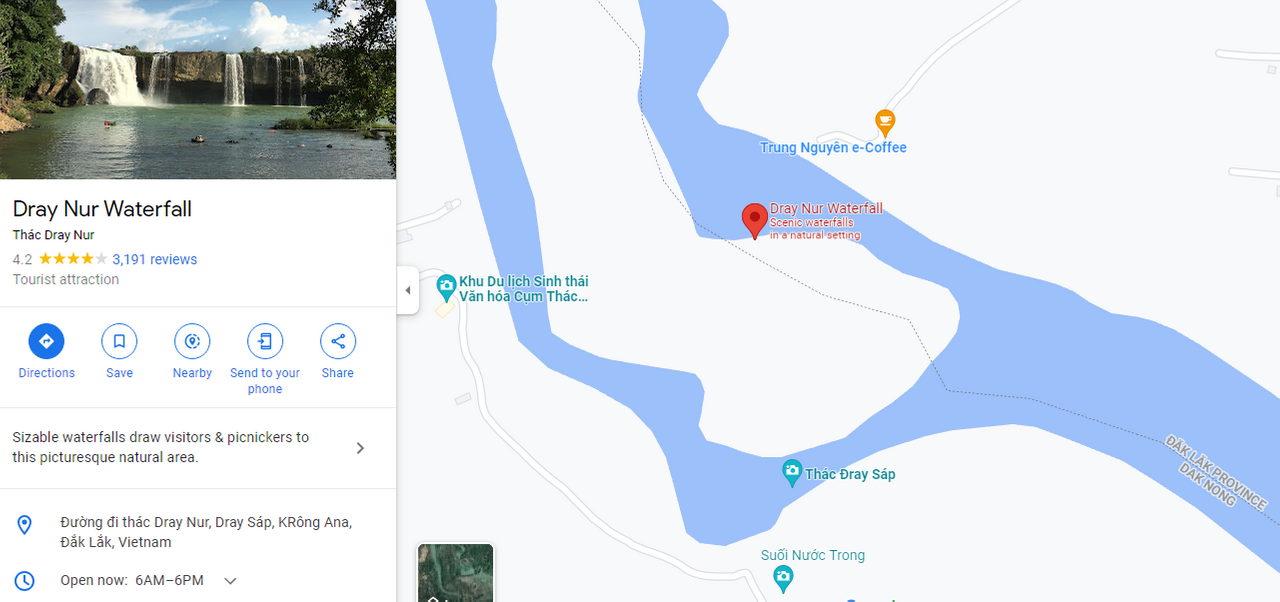Click the Suối Nước Trong attraction marker
The width and height of the screenshot is (1280, 602).
783,577
